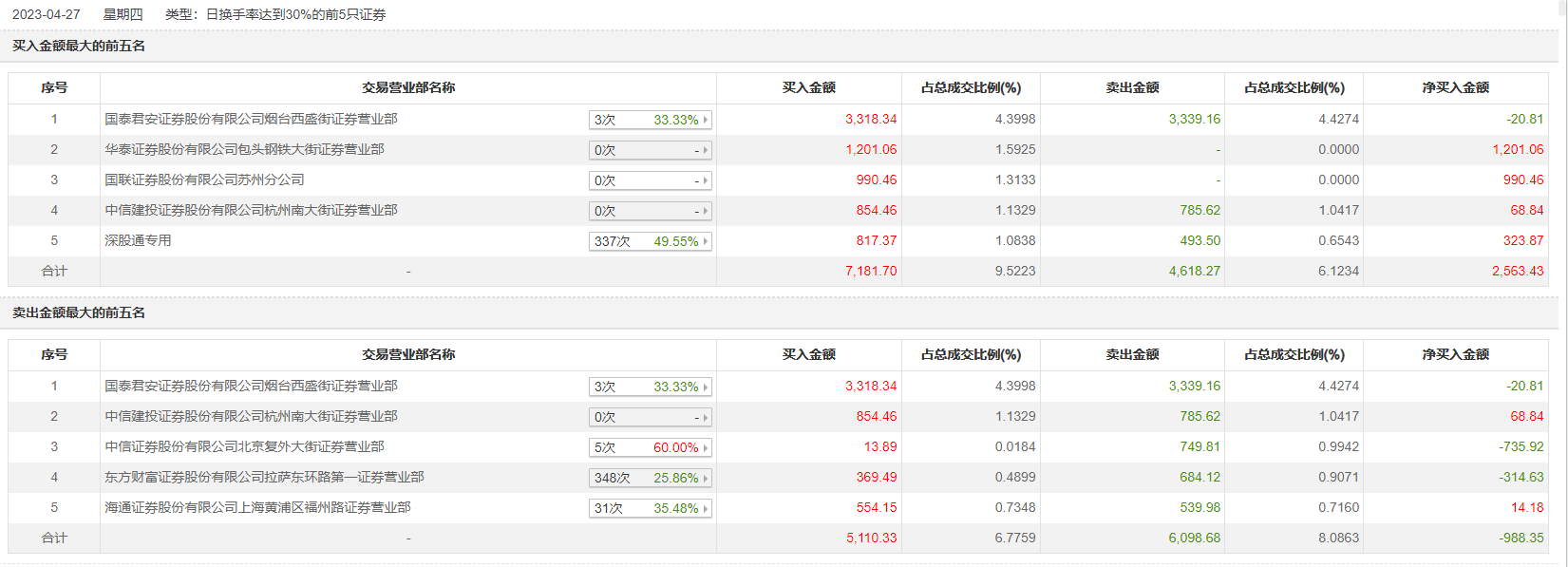The height and width of the screenshot is (567, 1568).
Task: Open 华泰证券包头钢铁大街证券营业部 link
Action: click(x=244, y=149)
